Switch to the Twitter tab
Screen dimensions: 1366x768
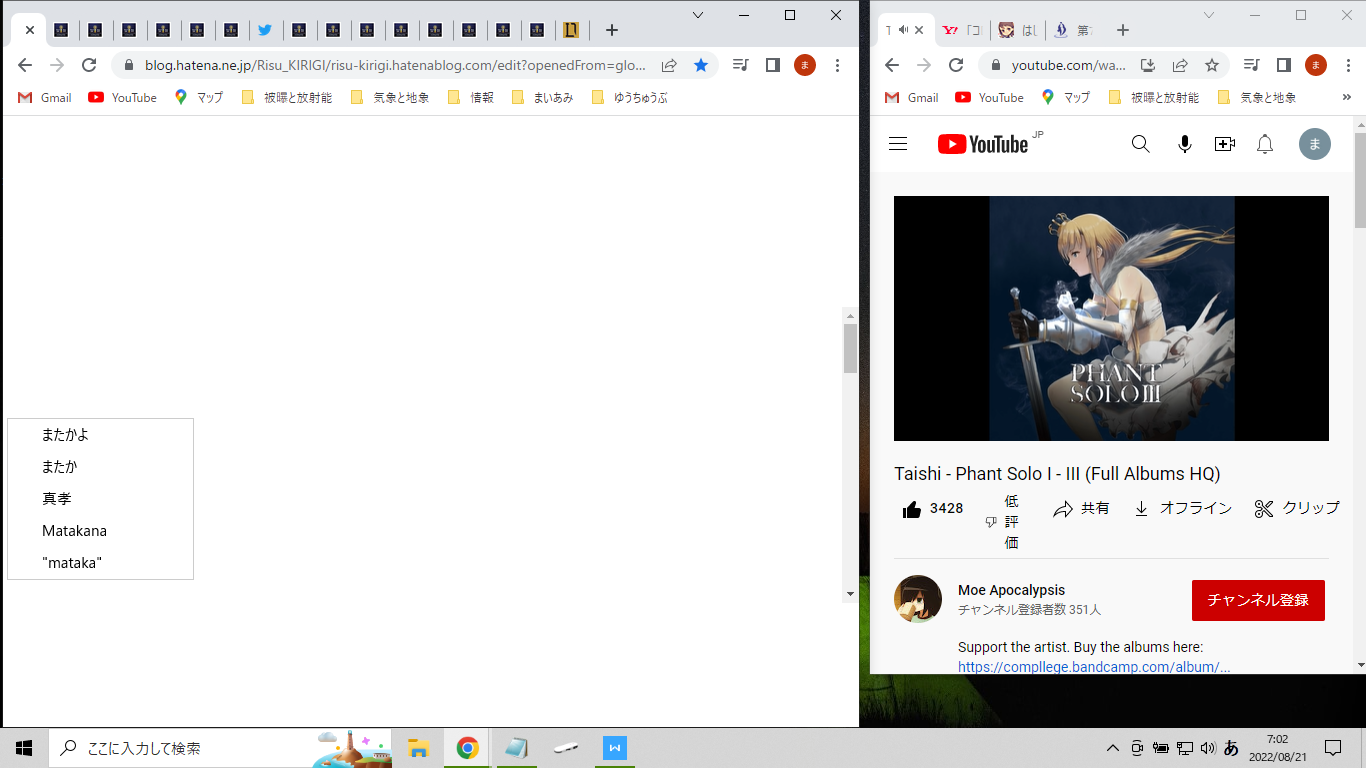pyautogui.click(x=265, y=30)
